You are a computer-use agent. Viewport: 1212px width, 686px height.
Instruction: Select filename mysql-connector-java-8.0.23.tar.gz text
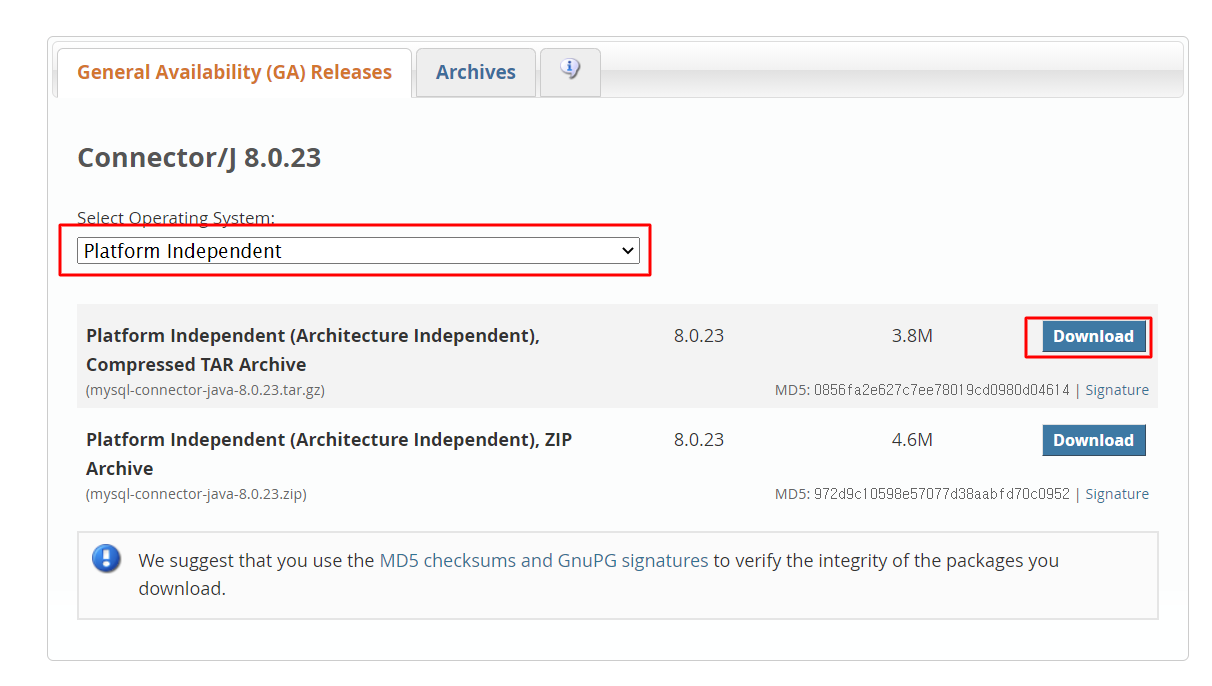(205, 390)
